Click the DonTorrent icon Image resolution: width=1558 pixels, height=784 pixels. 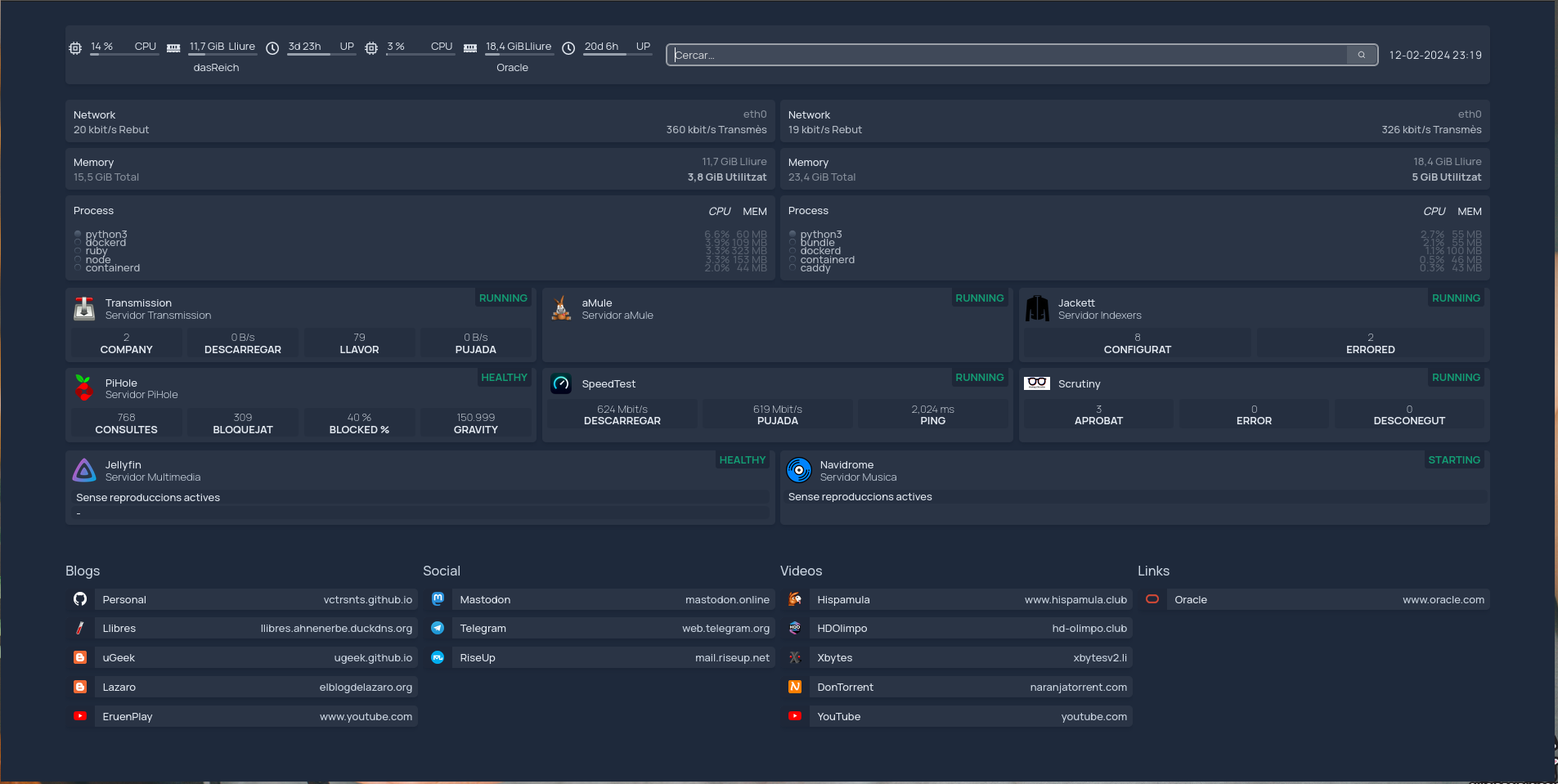pyautogui.click(x=795, y=687)
